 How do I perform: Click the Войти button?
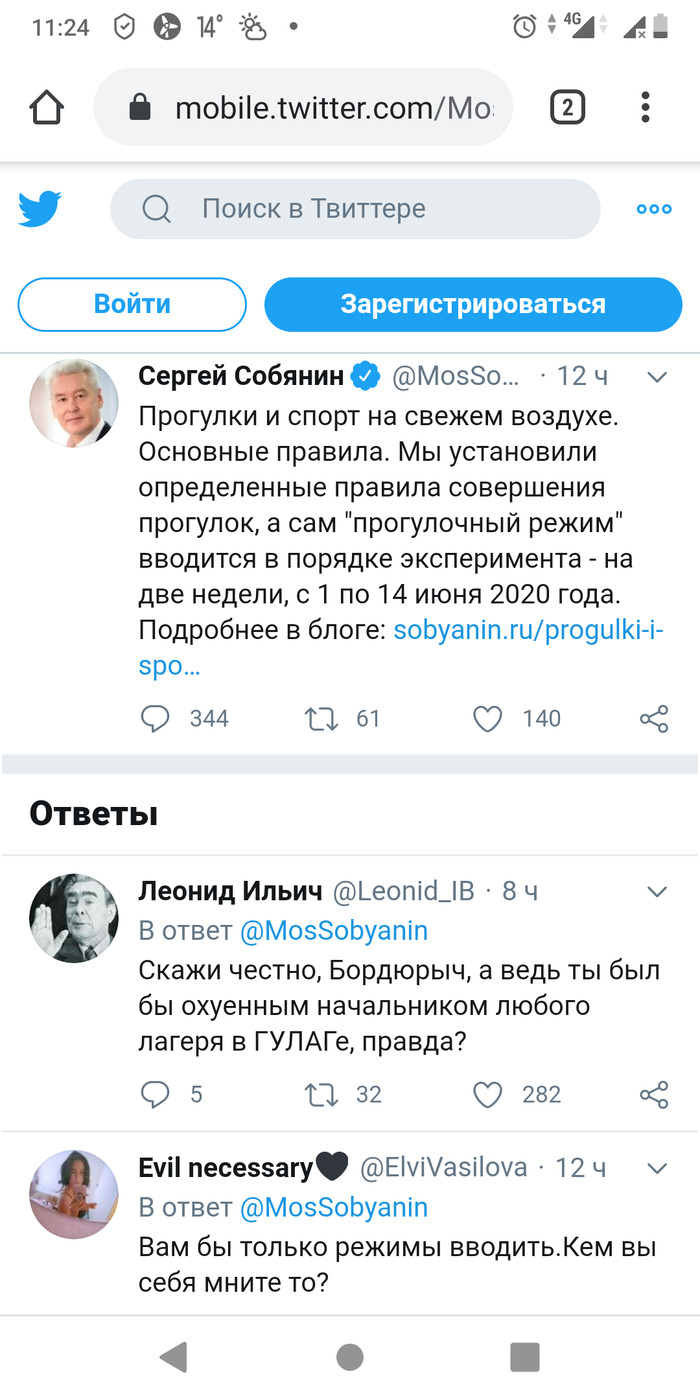[x=131, y=304]
